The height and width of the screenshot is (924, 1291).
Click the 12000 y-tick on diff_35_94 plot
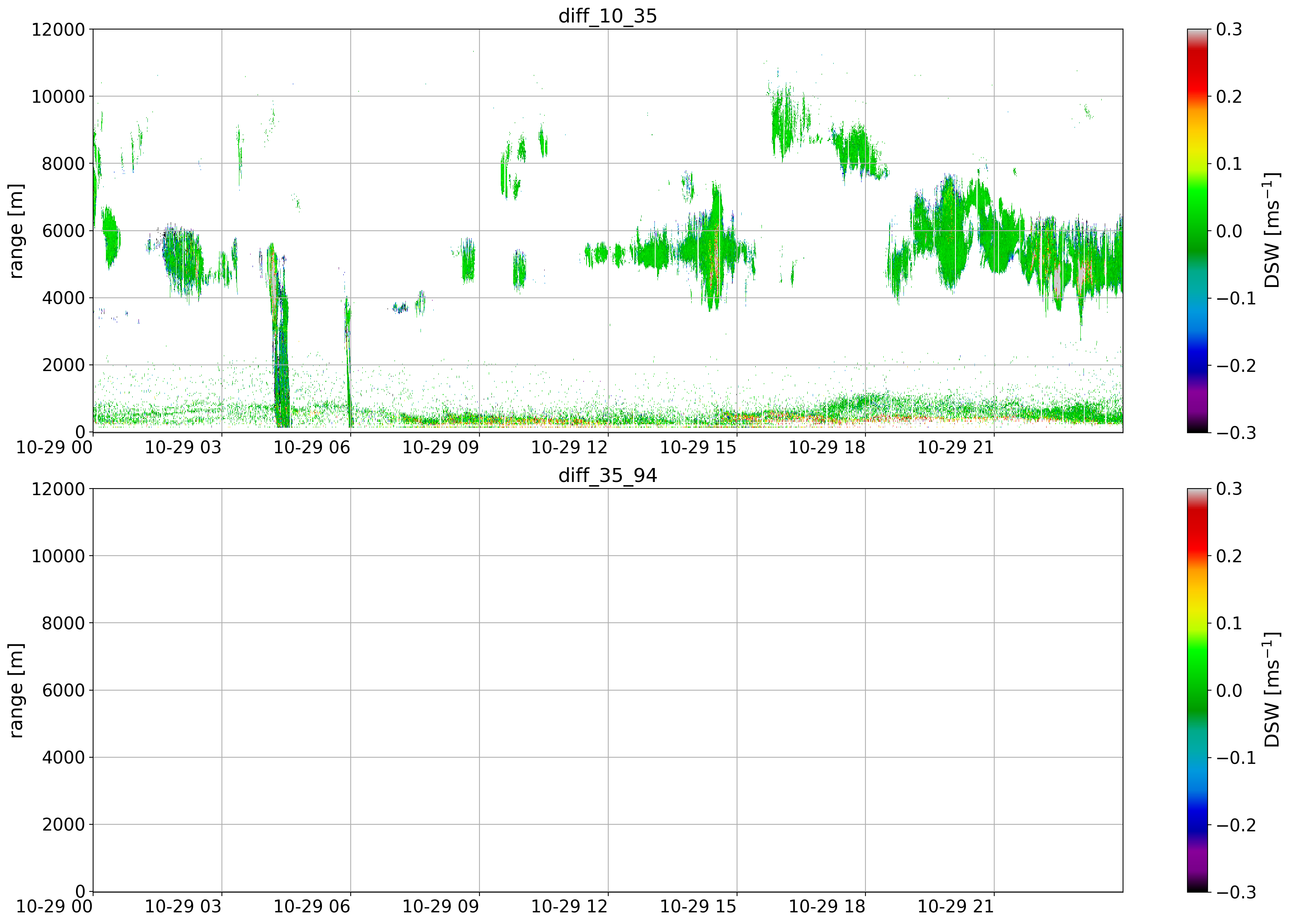pyautogui.click(x=58, y=489)
